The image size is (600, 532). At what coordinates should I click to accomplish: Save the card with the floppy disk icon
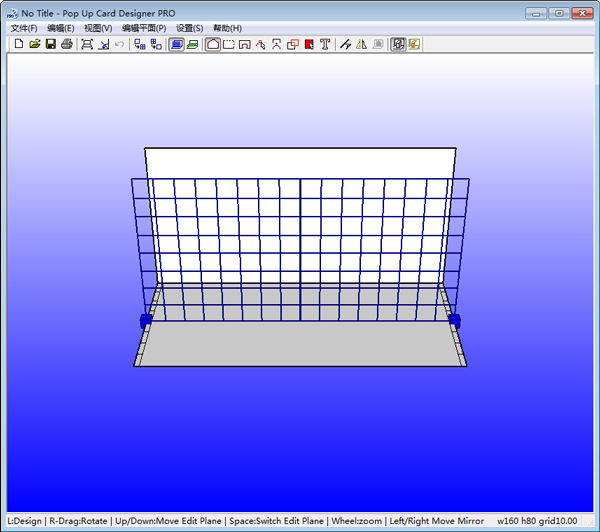point(51,44)
